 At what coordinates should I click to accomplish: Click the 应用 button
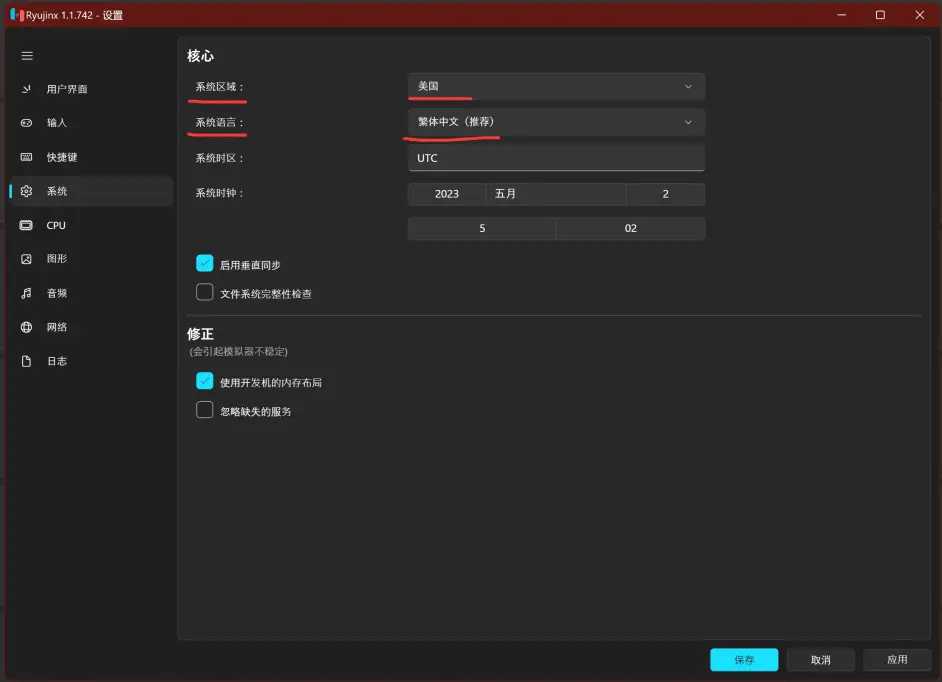(897, 660)
